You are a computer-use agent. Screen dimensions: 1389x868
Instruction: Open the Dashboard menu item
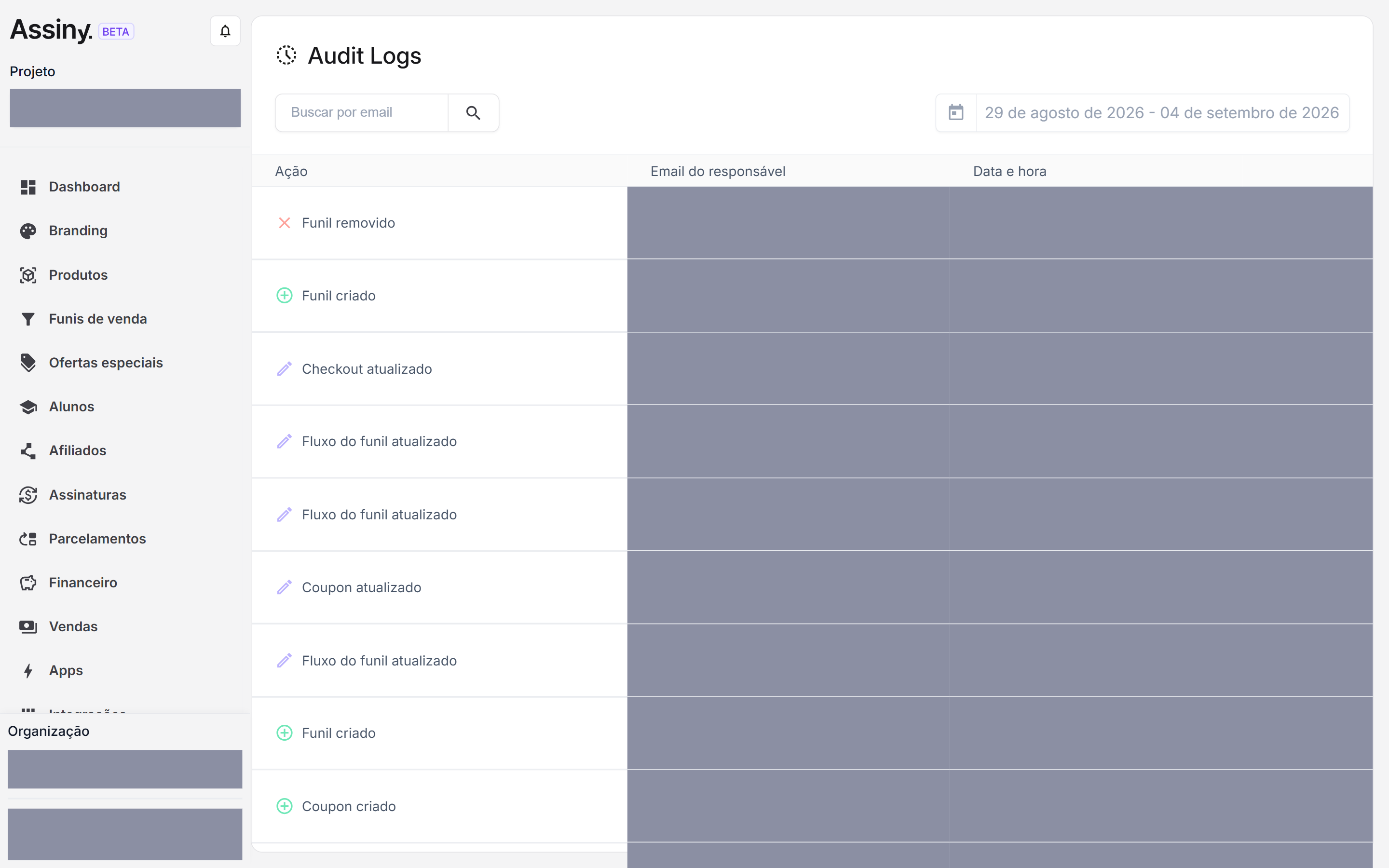pyautogui.click(x=84, y=187)
